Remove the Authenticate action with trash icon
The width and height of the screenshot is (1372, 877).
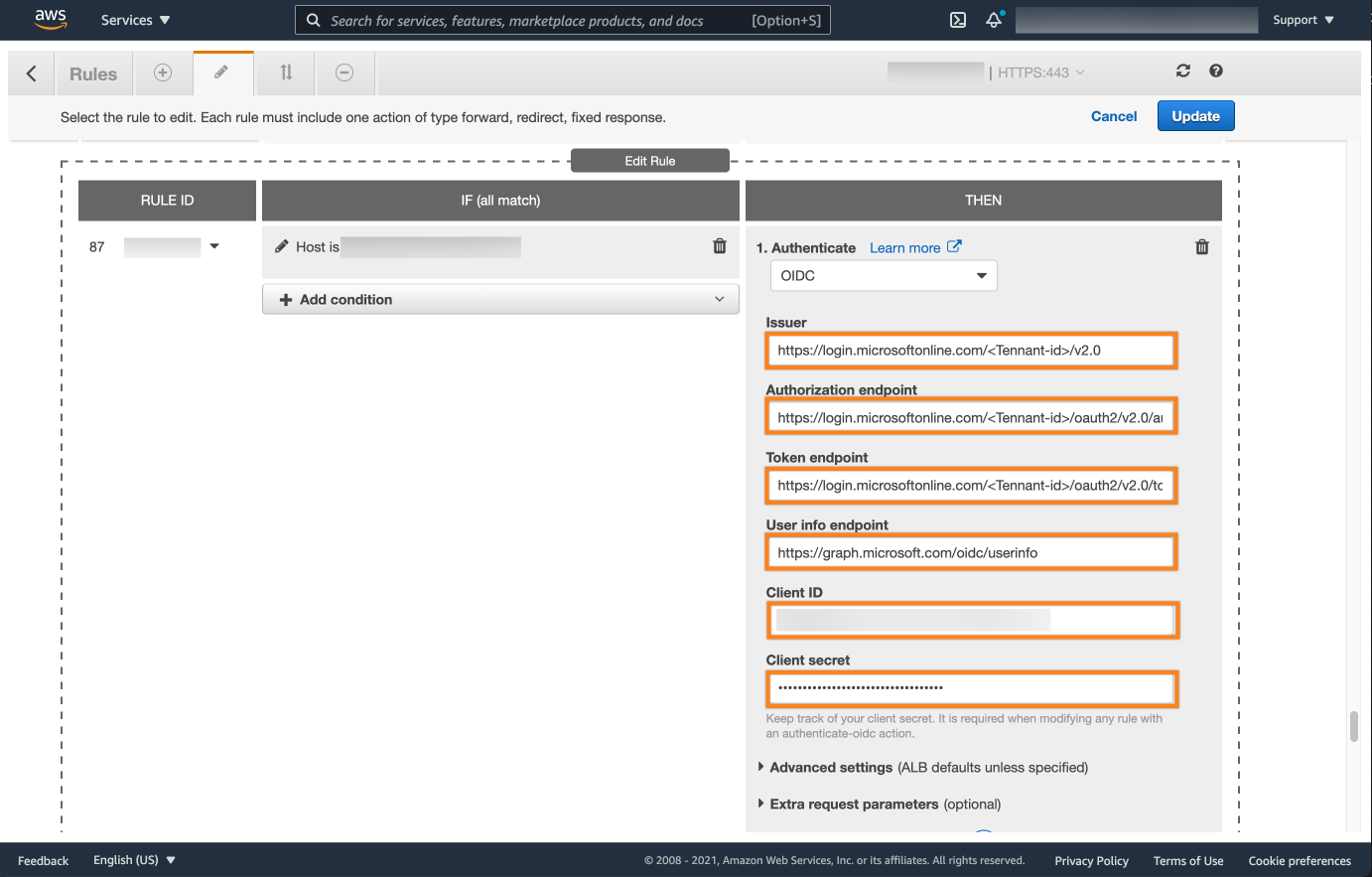pos(1202,247)
